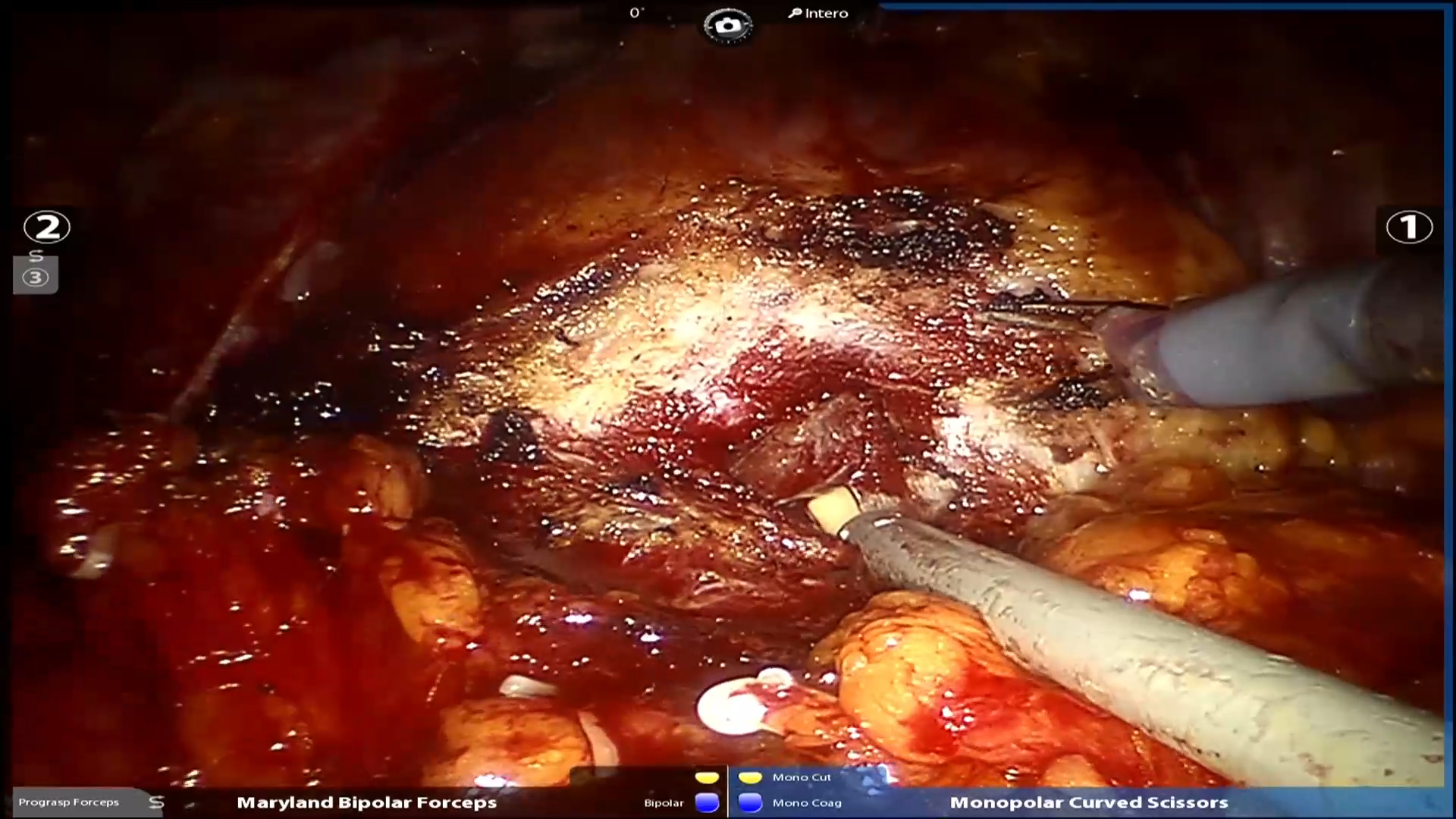The width and height of the screenshot is (1456, 819).
Task: Select the arm 1 indicator circle
Action: 1409,227
